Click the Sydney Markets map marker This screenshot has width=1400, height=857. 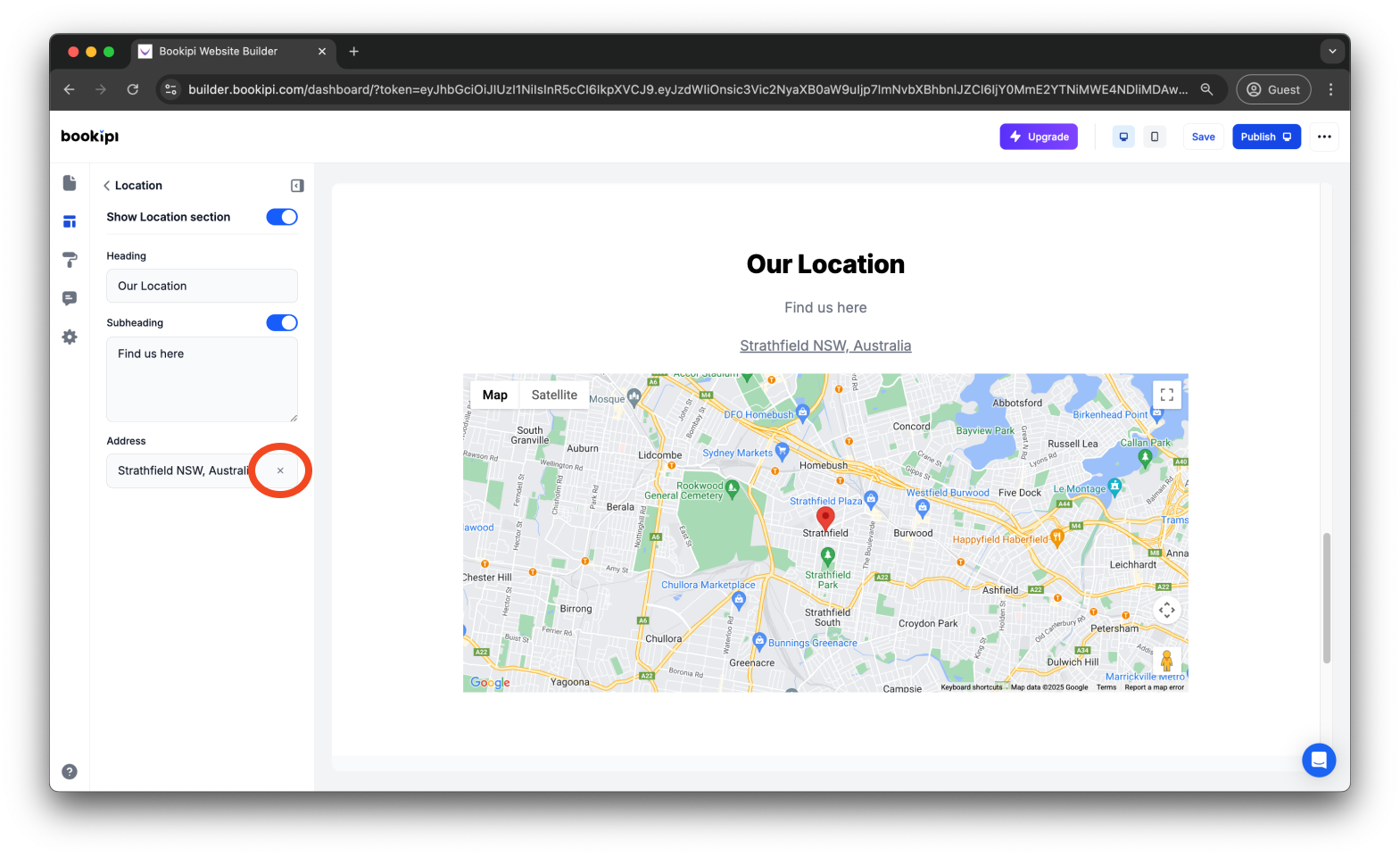pyautogui.click(x=783, y=451)
